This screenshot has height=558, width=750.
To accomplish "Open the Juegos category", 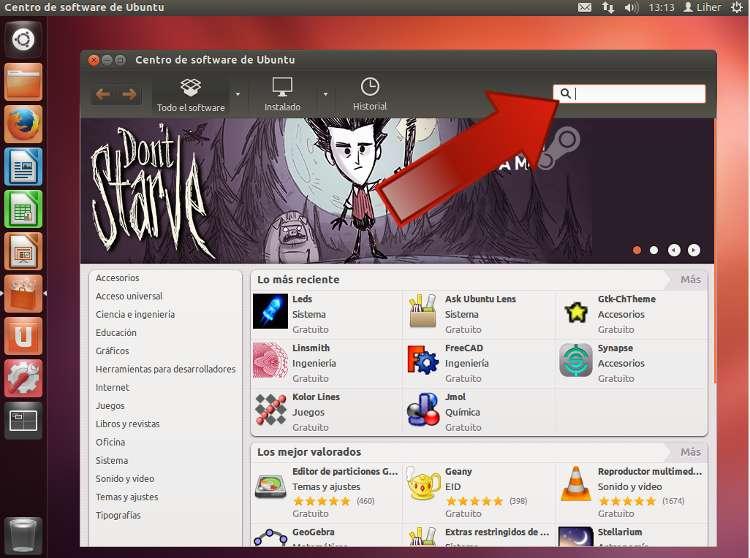I will (110, 405).
